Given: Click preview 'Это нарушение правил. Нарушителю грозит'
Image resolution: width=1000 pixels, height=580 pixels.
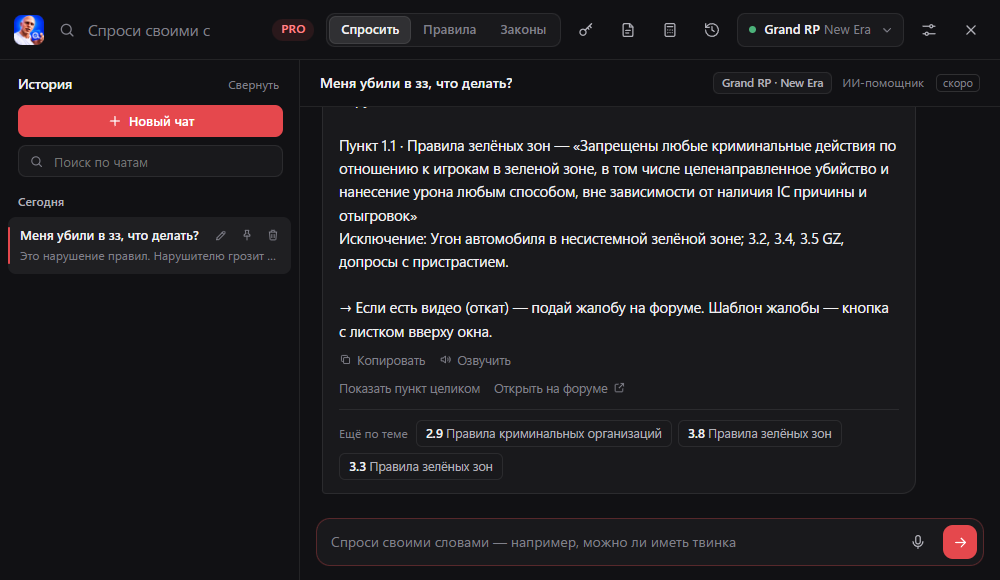Looking at the screenshot, I should pos(147,256).
